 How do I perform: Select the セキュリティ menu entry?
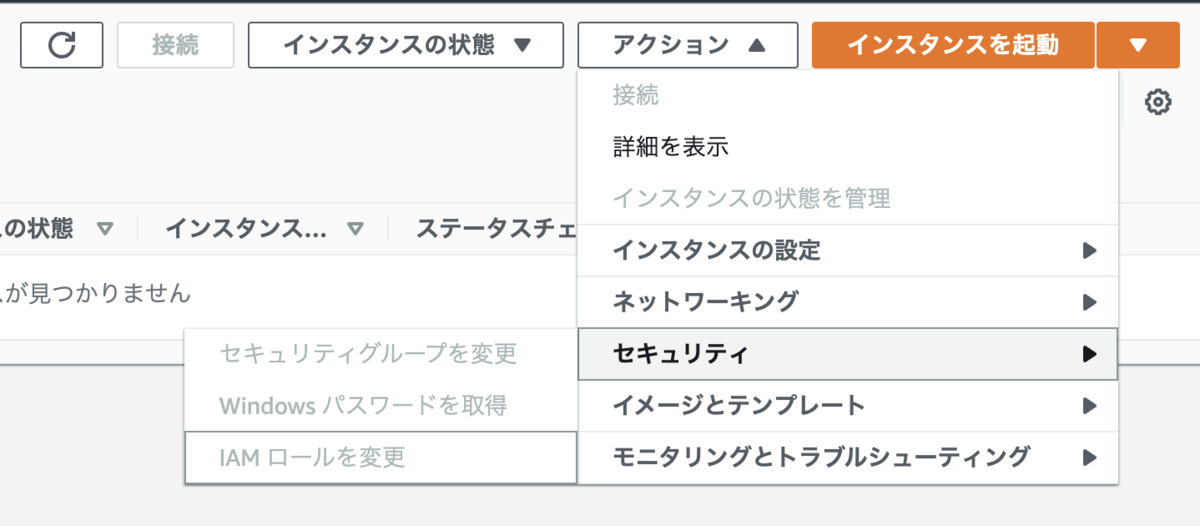tap(847, 354)
